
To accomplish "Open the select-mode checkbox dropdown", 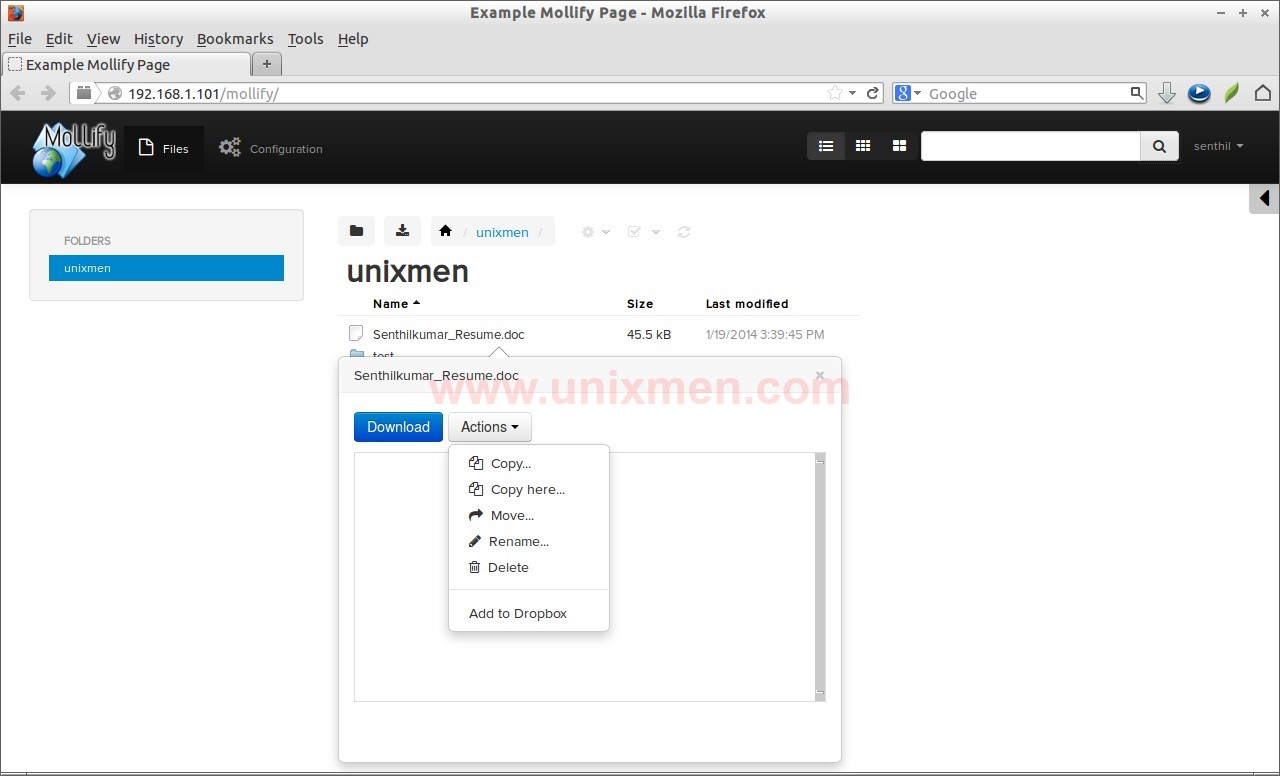I will coord(643,232).
